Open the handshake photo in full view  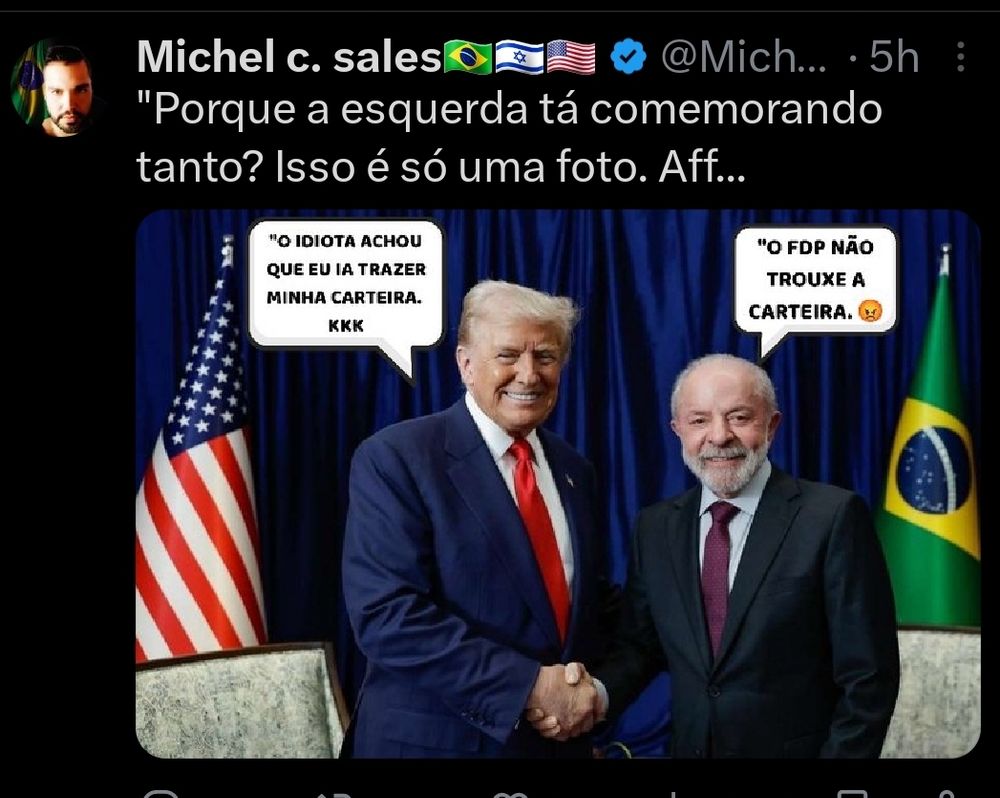tap(558, 484)
